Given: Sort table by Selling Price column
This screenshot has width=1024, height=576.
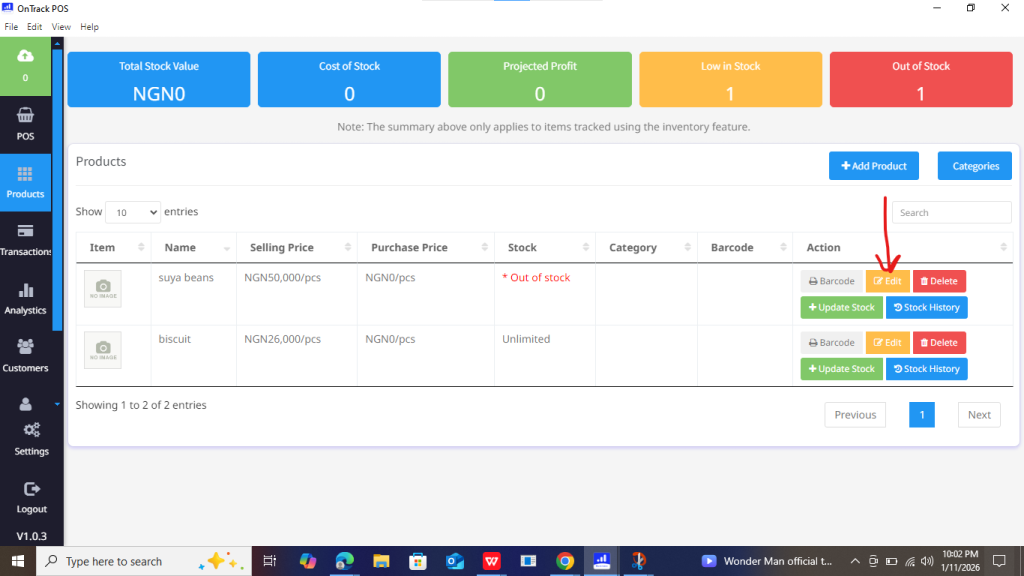Looking at the screenshot, I should [x=296, y=248].
